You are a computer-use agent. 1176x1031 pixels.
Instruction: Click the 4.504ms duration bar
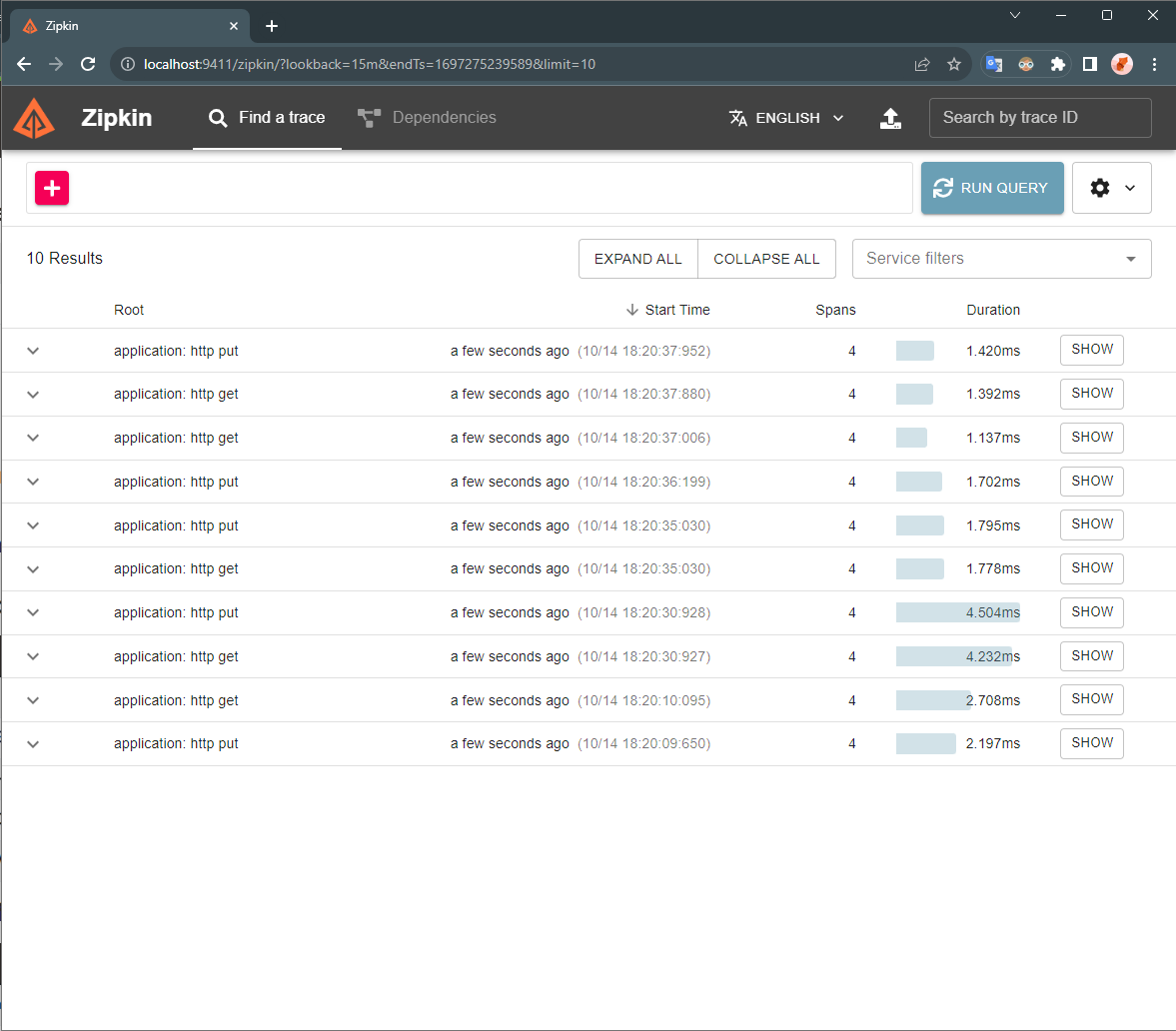(958, 612)
